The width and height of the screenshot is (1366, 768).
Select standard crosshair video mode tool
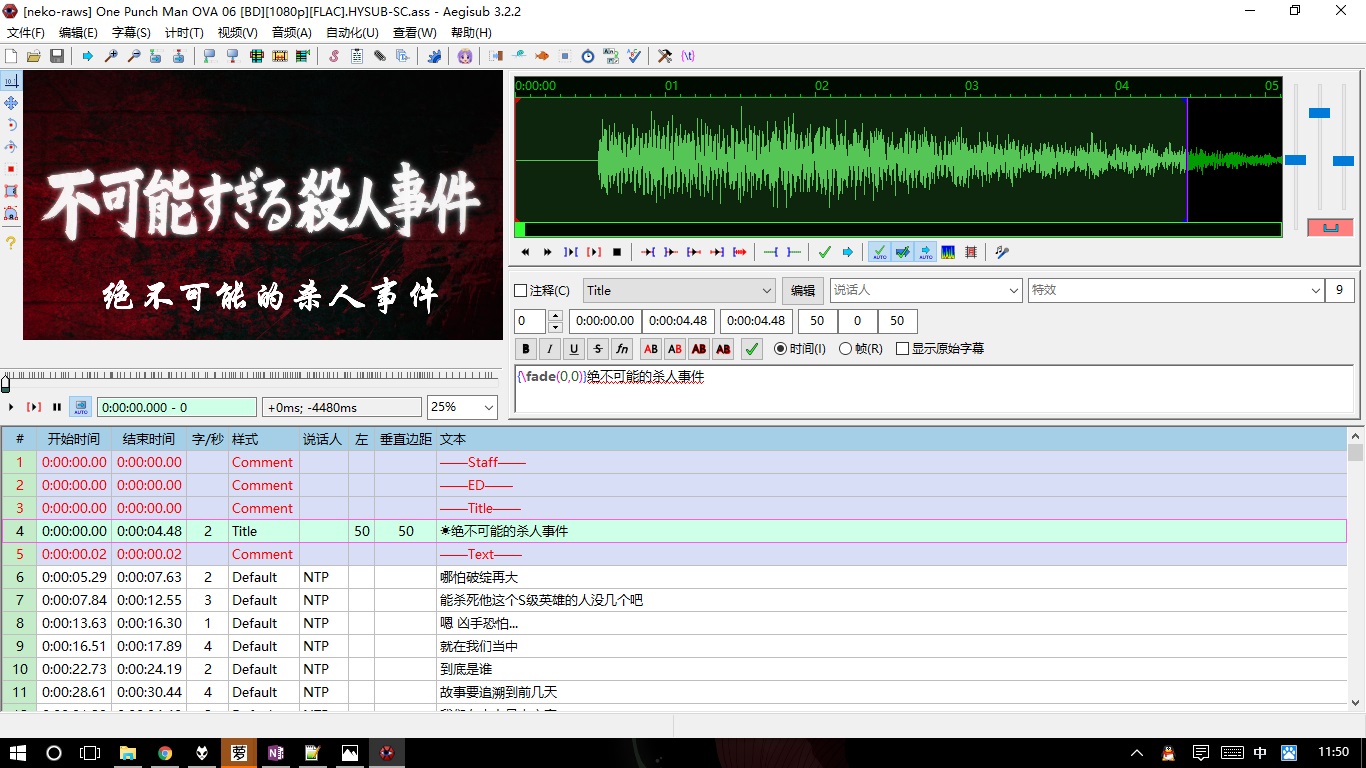11,81
